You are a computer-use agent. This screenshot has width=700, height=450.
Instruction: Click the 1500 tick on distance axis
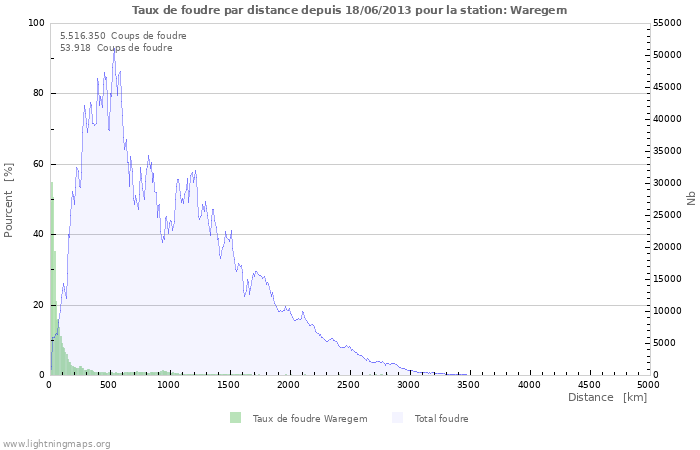228,384
